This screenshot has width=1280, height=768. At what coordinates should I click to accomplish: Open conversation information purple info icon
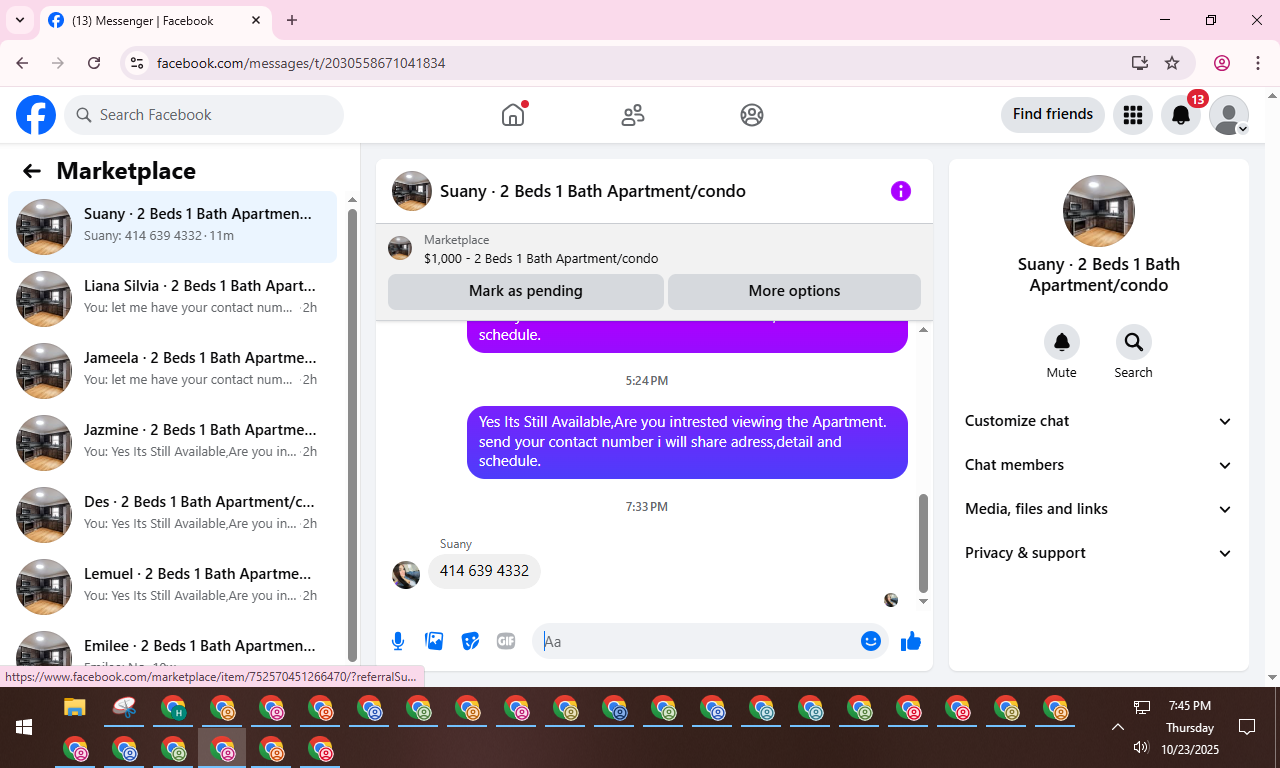click(901, 191)
